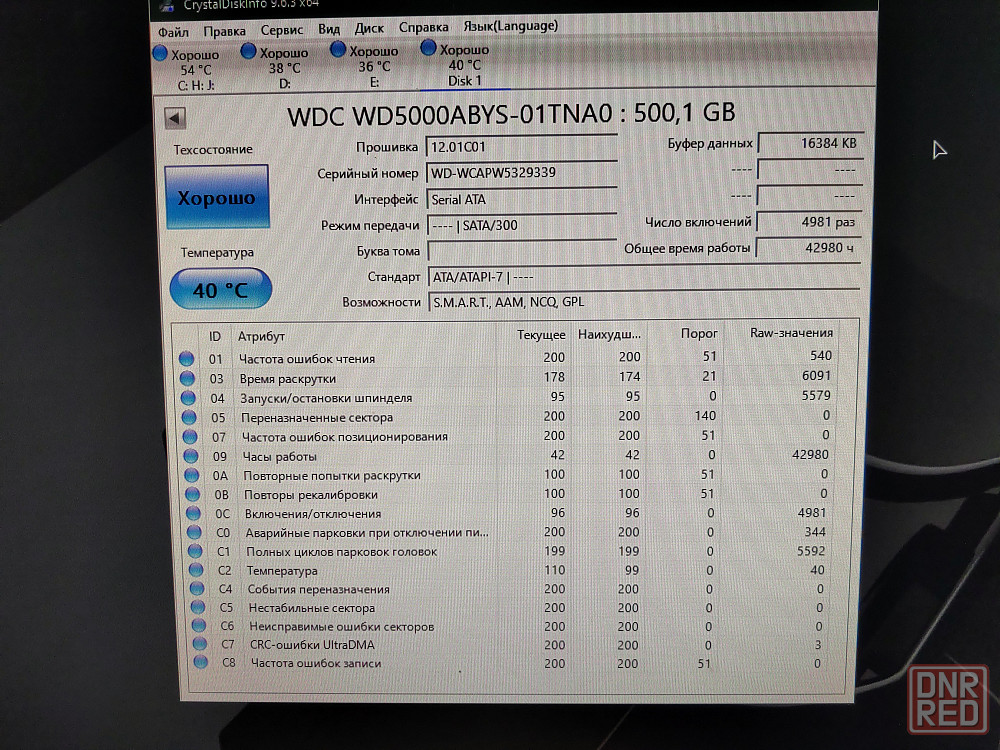Click status icon for attribute 0B Повторы рекалибровки

click(x=193, y=494)
